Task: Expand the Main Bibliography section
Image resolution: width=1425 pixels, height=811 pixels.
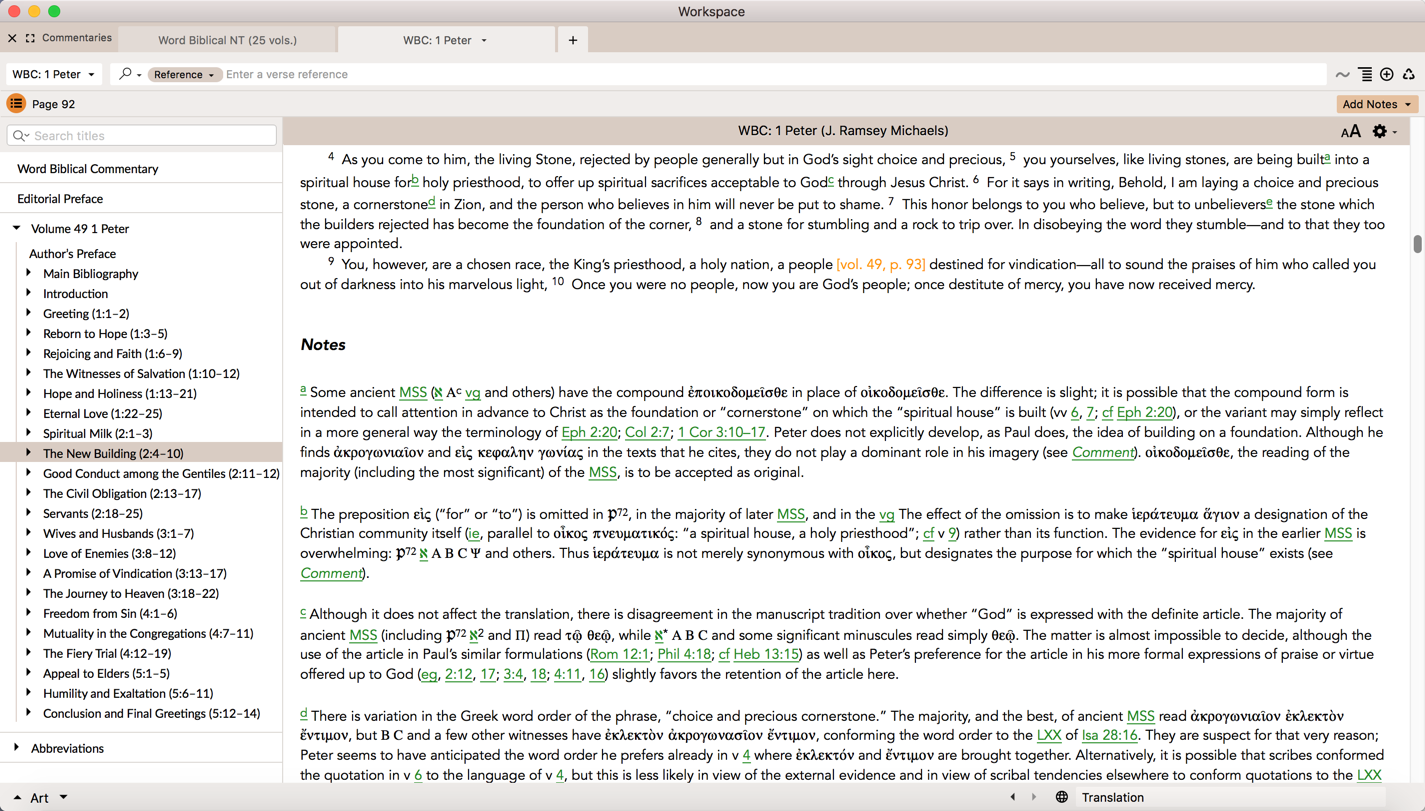Action: tap(29, 273)
